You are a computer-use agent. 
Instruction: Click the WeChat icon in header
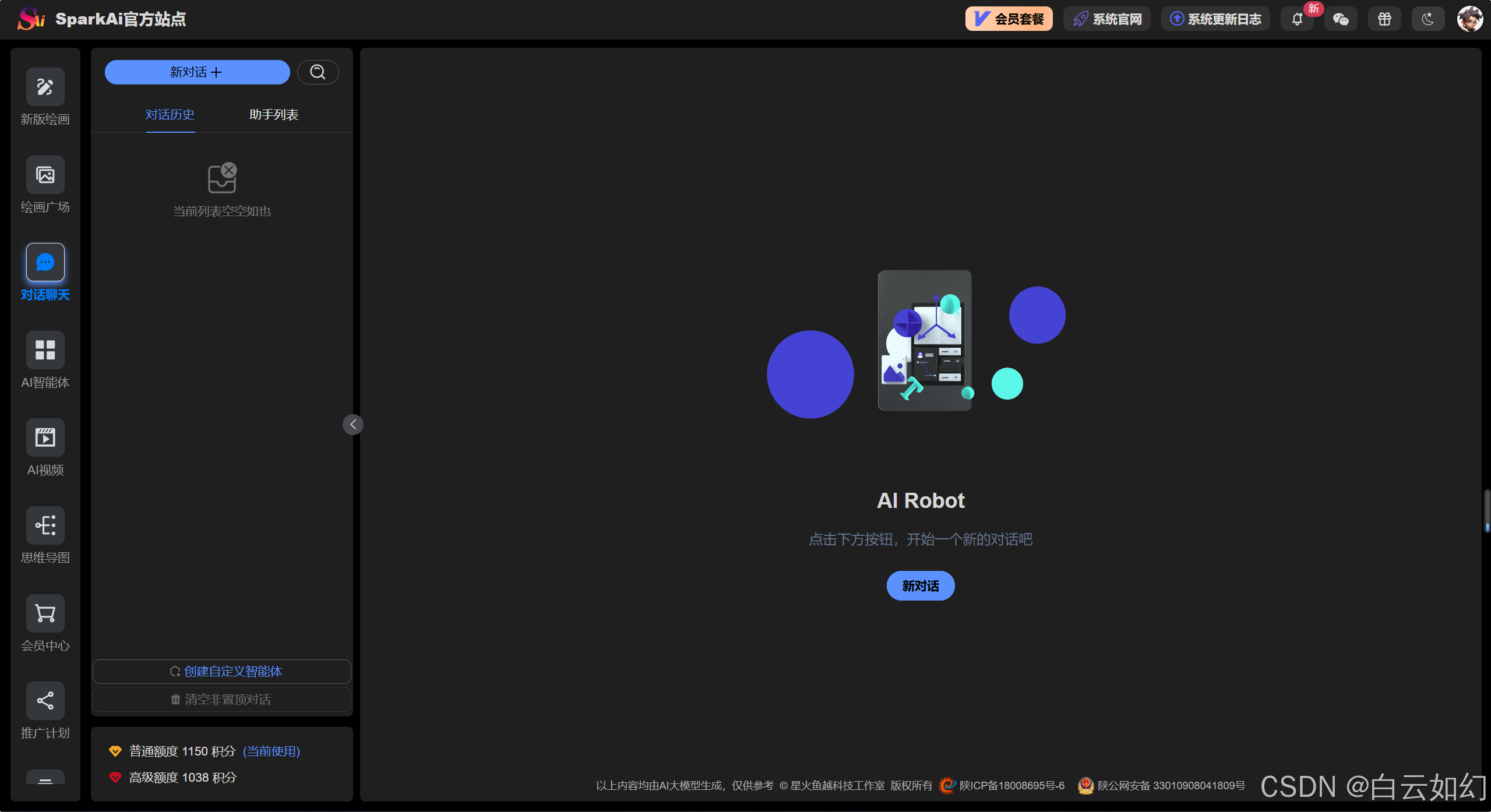pyautogui.click(x=1341, y=19)
